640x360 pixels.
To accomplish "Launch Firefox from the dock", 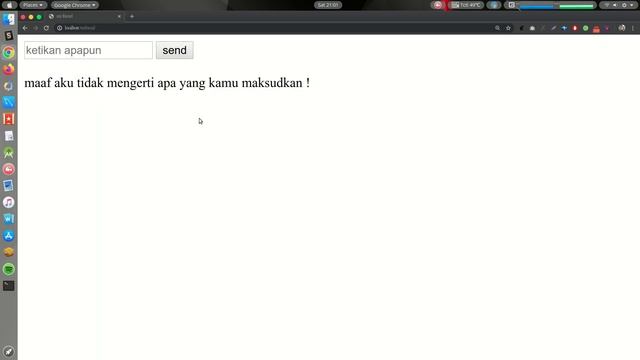I will click(9, 69).
